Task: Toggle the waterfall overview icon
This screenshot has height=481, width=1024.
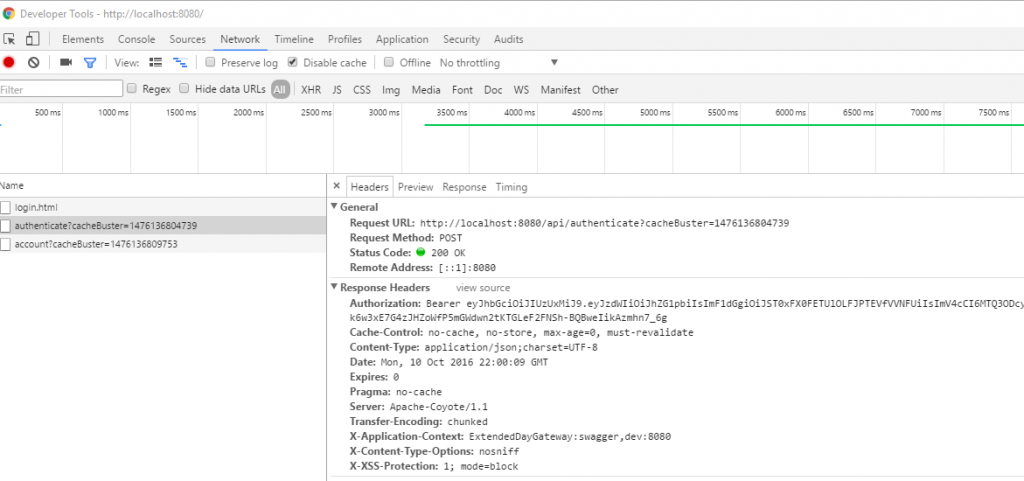Action: [180, 63]
